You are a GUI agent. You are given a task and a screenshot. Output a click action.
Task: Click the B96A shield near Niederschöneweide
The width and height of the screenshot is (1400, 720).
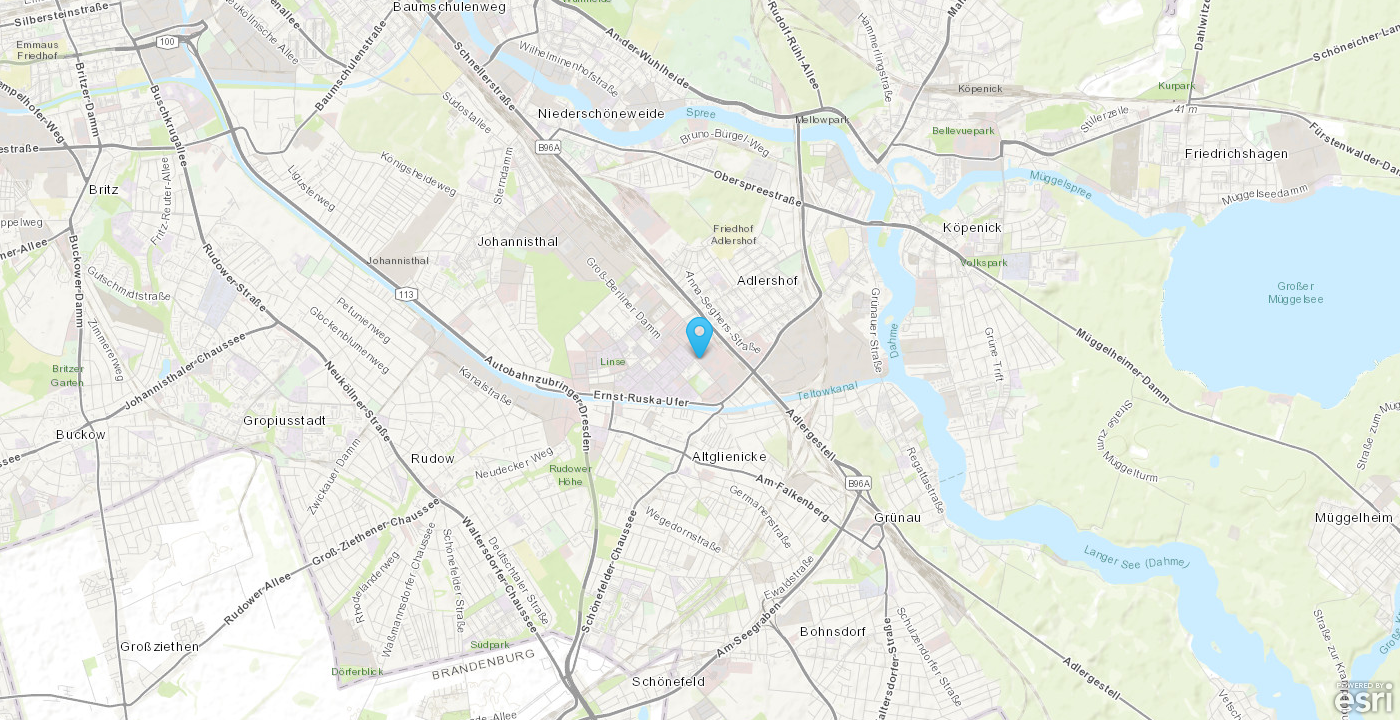[x=548, y=147]
